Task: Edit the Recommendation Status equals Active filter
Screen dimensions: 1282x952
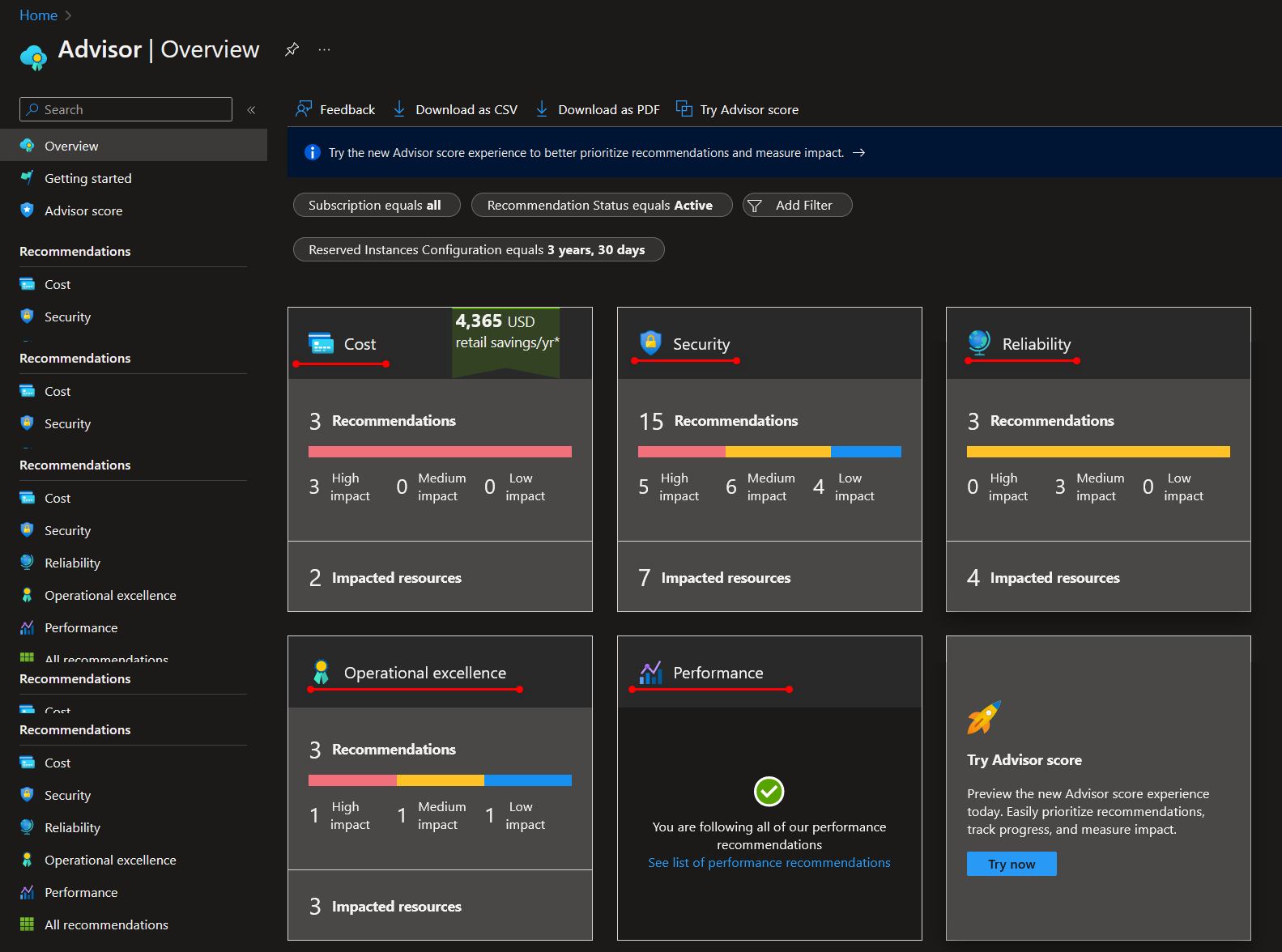Action: [602, 205]
